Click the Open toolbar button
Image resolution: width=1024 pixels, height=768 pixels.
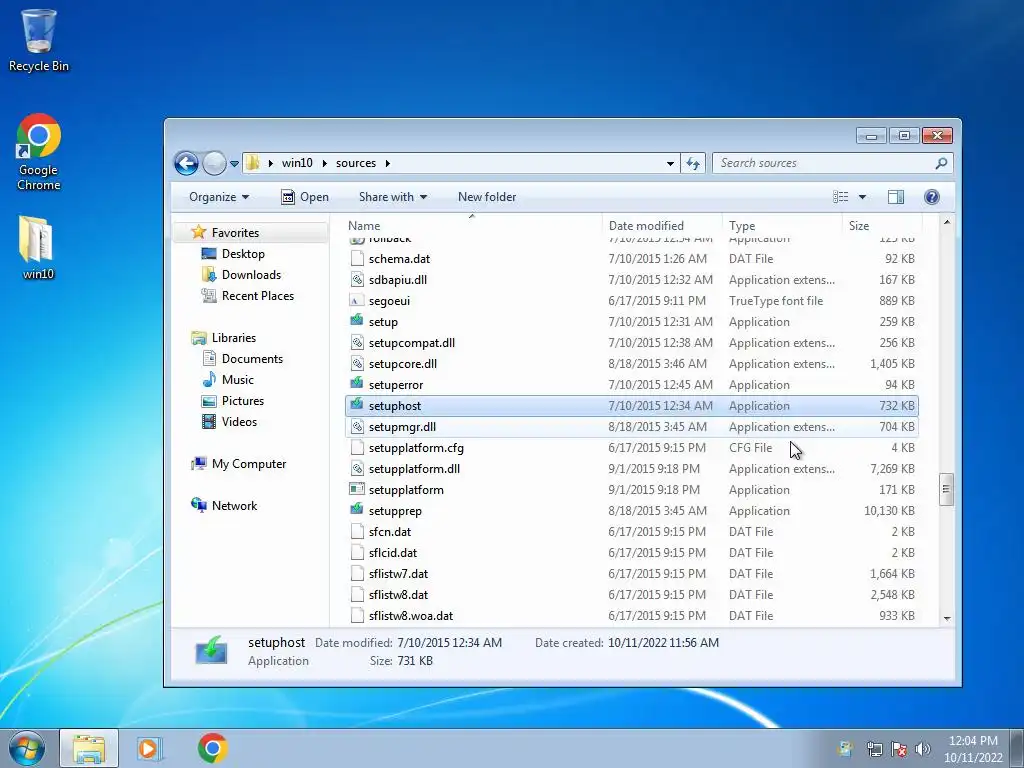click(305, 197)
